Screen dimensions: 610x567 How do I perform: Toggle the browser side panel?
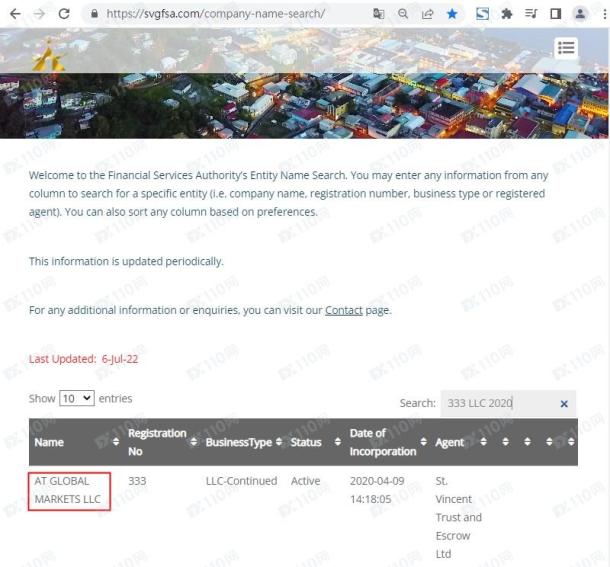(x=556, y=14)
